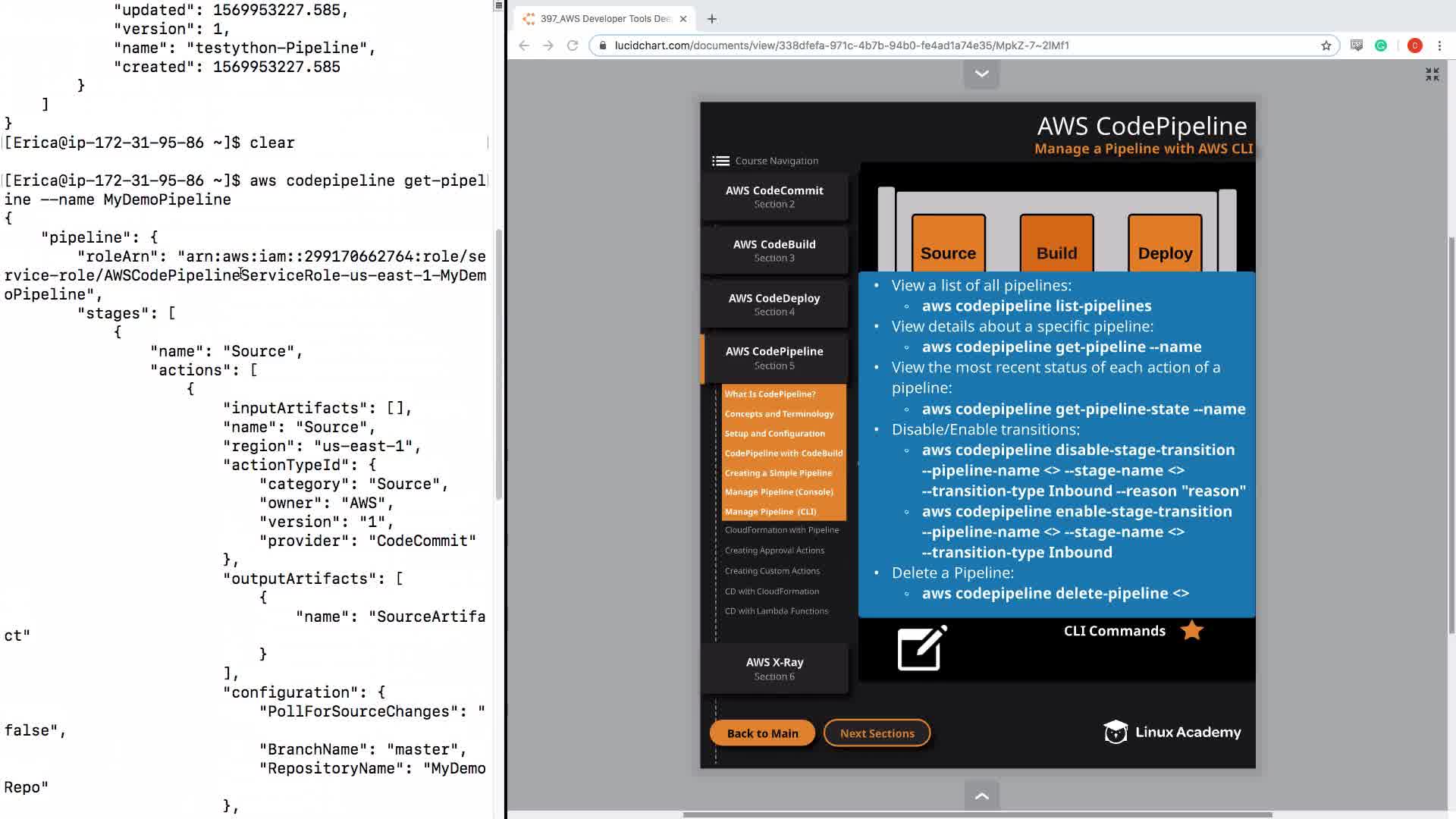Click the Course Navigation hamburger icon
1456x819 pixels.
[x=720, y=161]
